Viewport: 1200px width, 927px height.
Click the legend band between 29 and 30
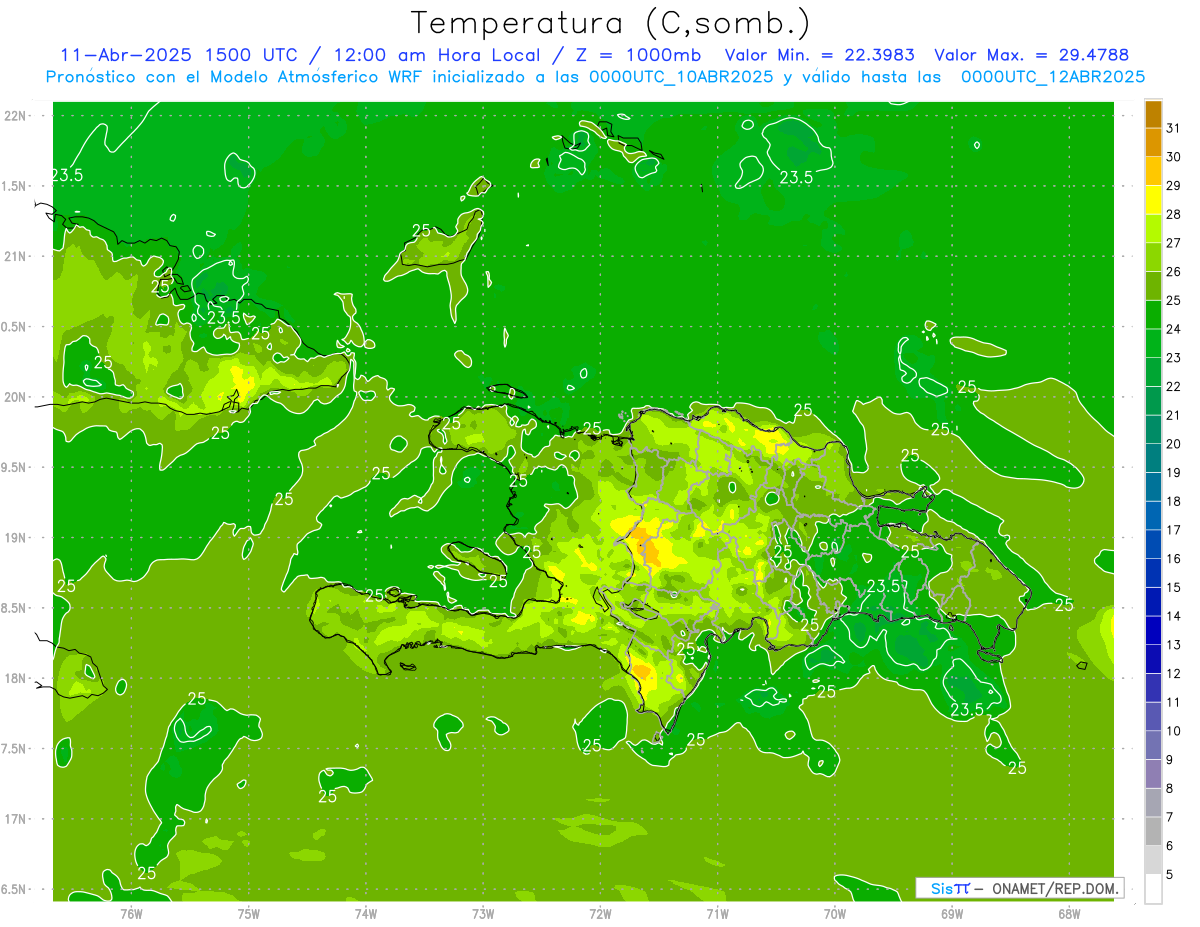tap(1153, 171)
